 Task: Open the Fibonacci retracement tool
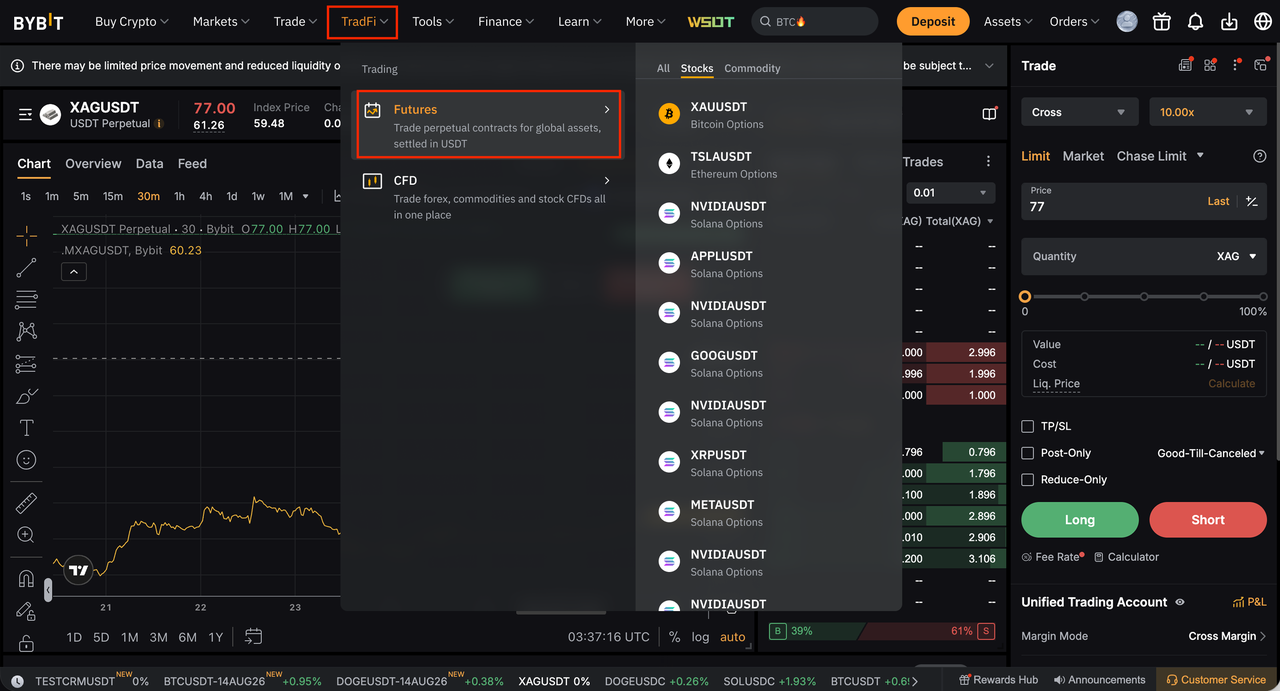point(26,299)
